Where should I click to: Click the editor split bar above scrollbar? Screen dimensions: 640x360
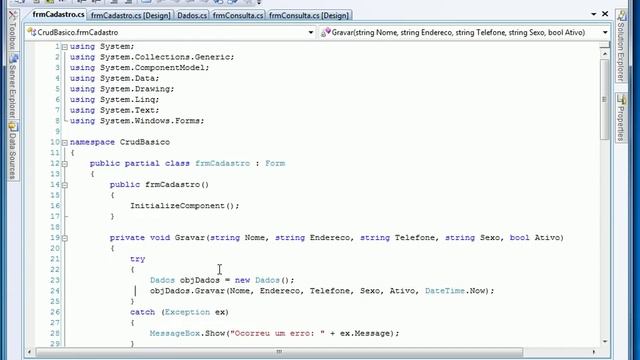click(x=604, y=45)
